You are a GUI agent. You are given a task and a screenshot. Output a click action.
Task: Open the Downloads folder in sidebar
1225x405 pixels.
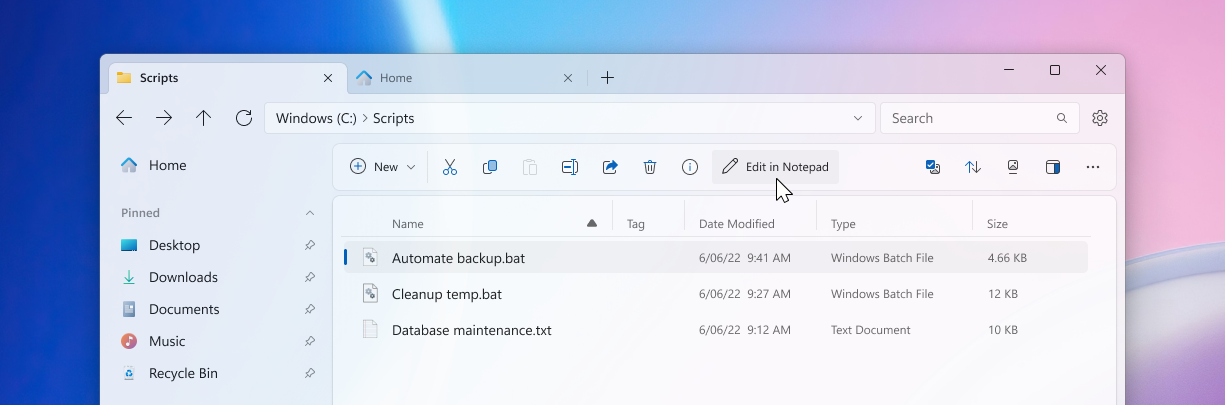(x=183, y=277)
